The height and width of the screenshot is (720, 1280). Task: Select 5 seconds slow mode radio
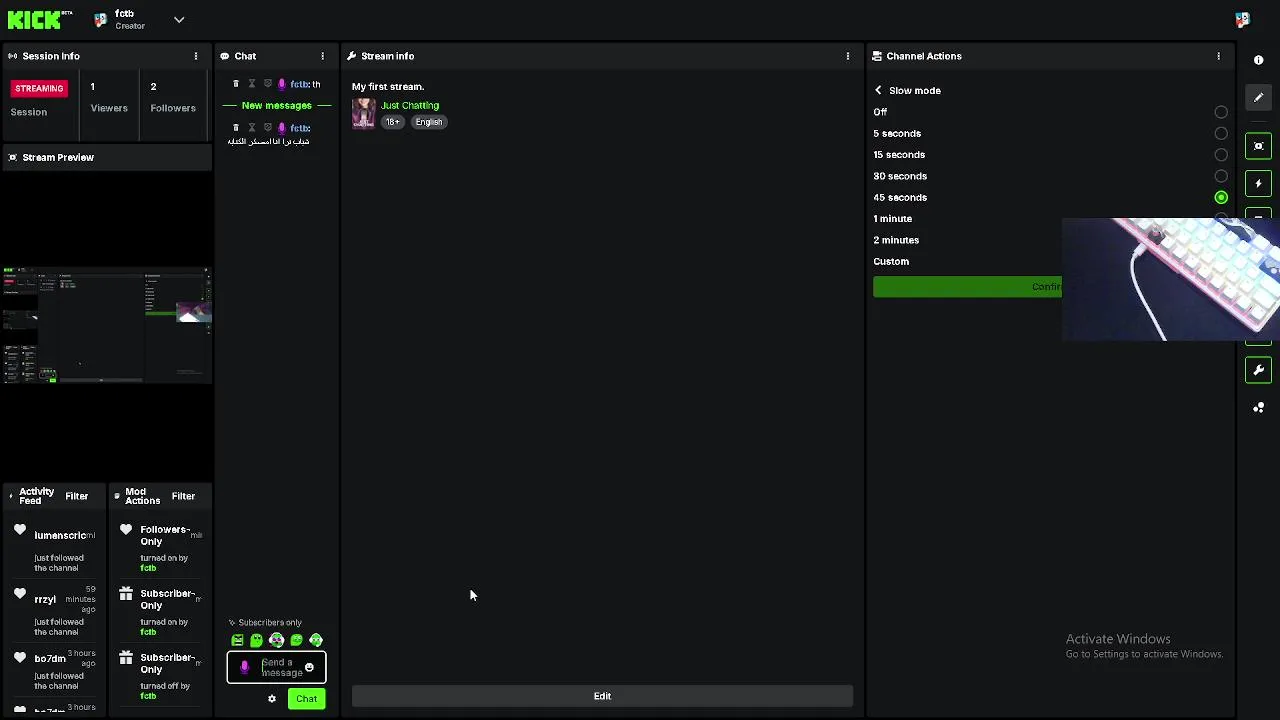coord(1221,133)
